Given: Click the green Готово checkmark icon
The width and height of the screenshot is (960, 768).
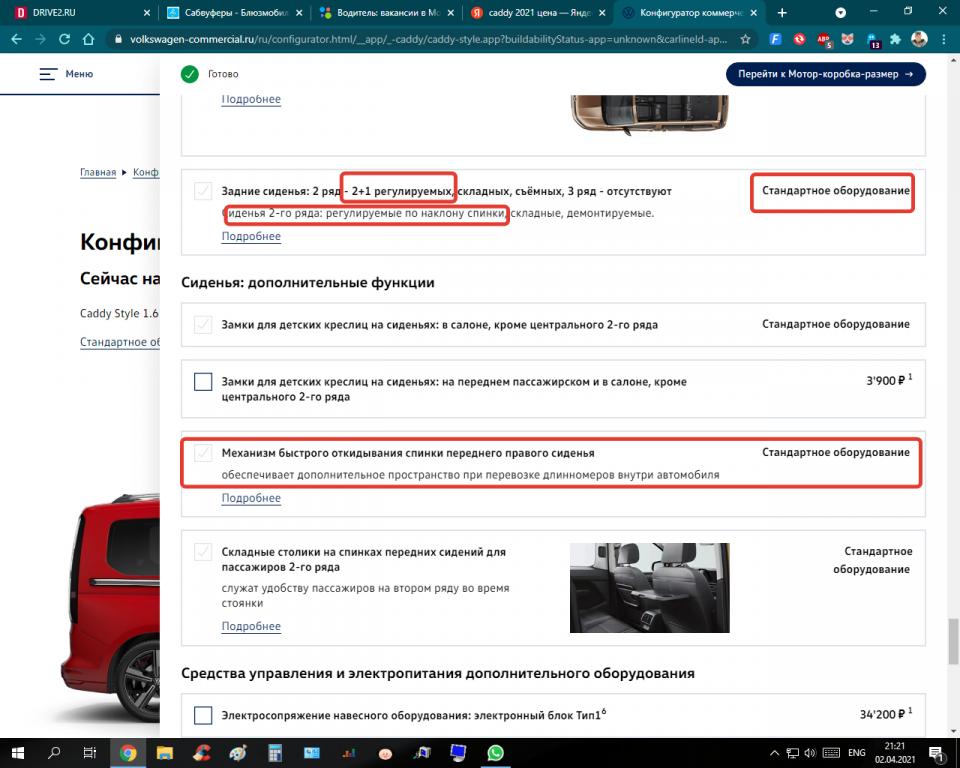Looking at the screenshot, I should pyautogui.click(x=190, y=74).
